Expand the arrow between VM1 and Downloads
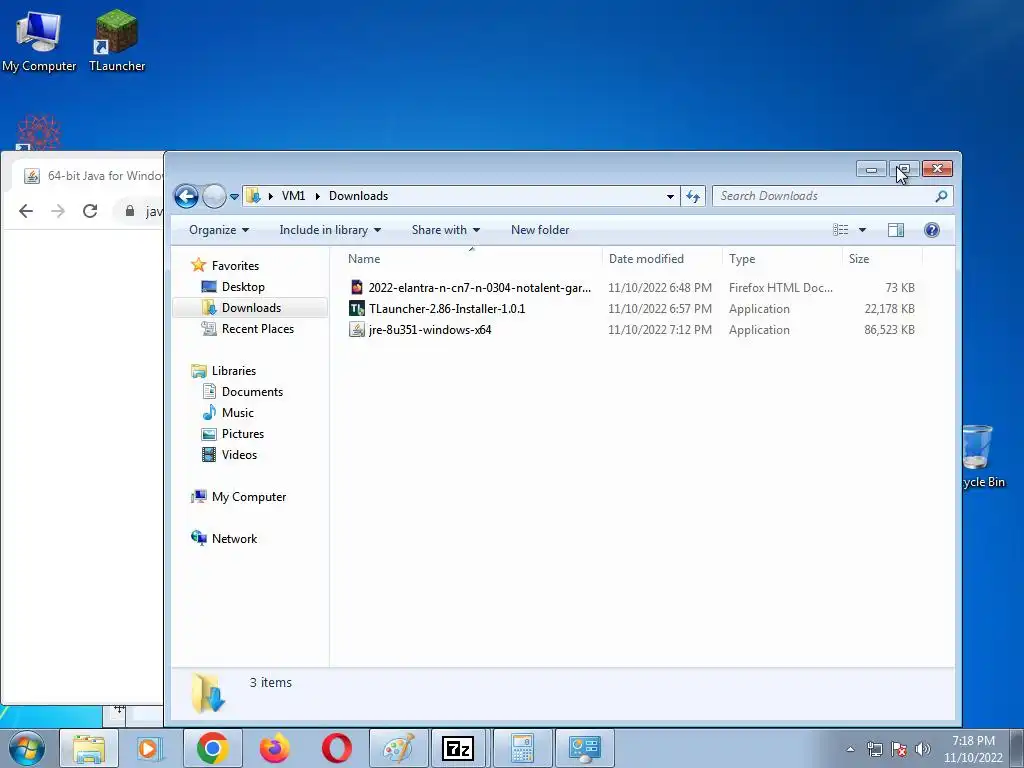Screen dimensions: 1024x768 [317, 196]
